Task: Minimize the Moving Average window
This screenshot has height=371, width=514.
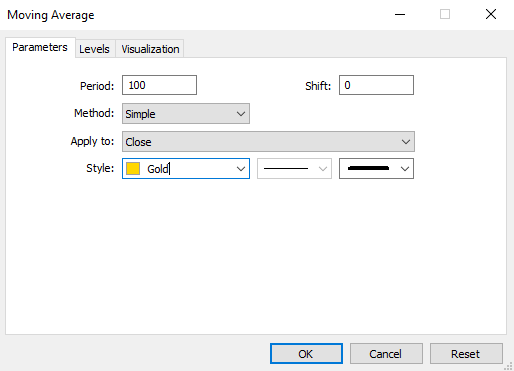Action: click(x=400, y=14)
